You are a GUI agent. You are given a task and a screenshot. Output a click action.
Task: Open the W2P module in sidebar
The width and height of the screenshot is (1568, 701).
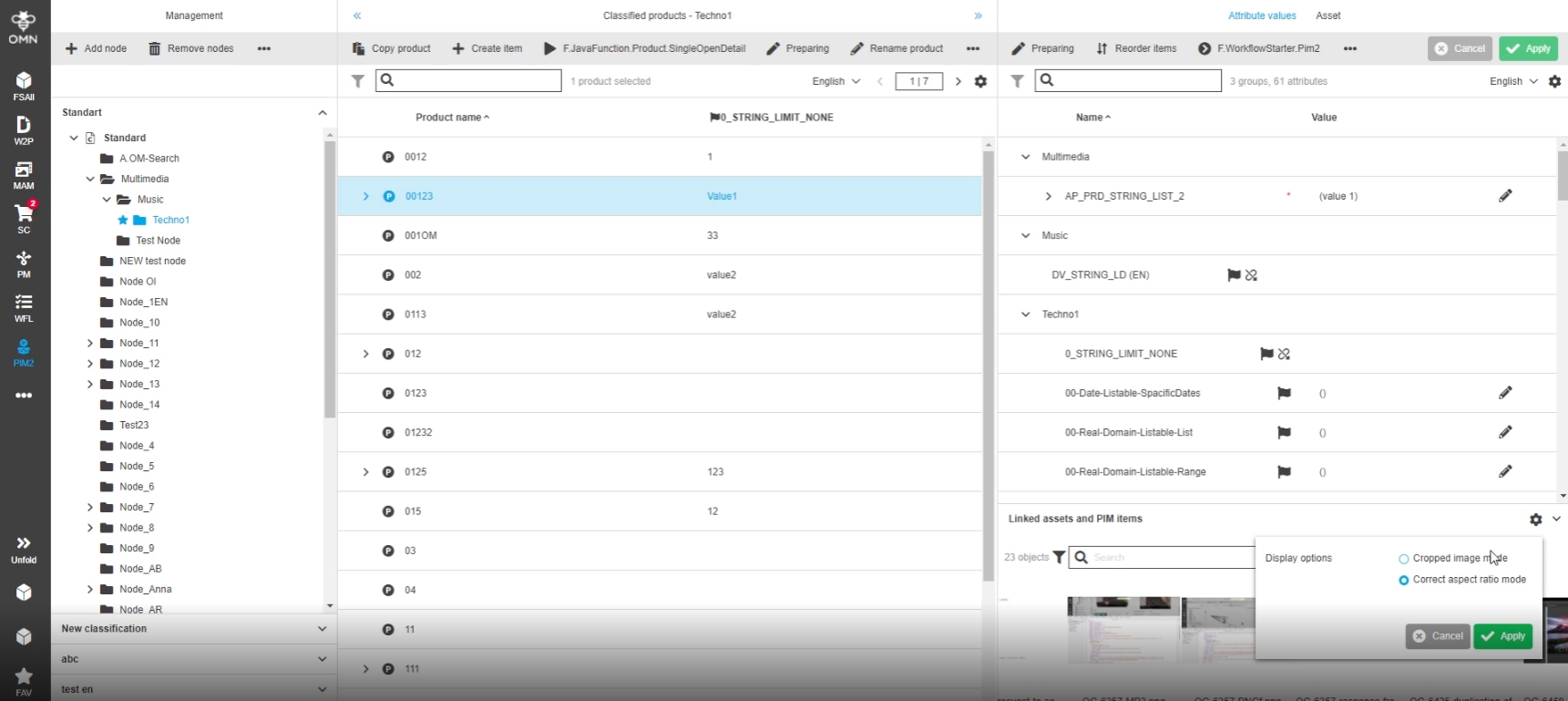tap(24, 130)
